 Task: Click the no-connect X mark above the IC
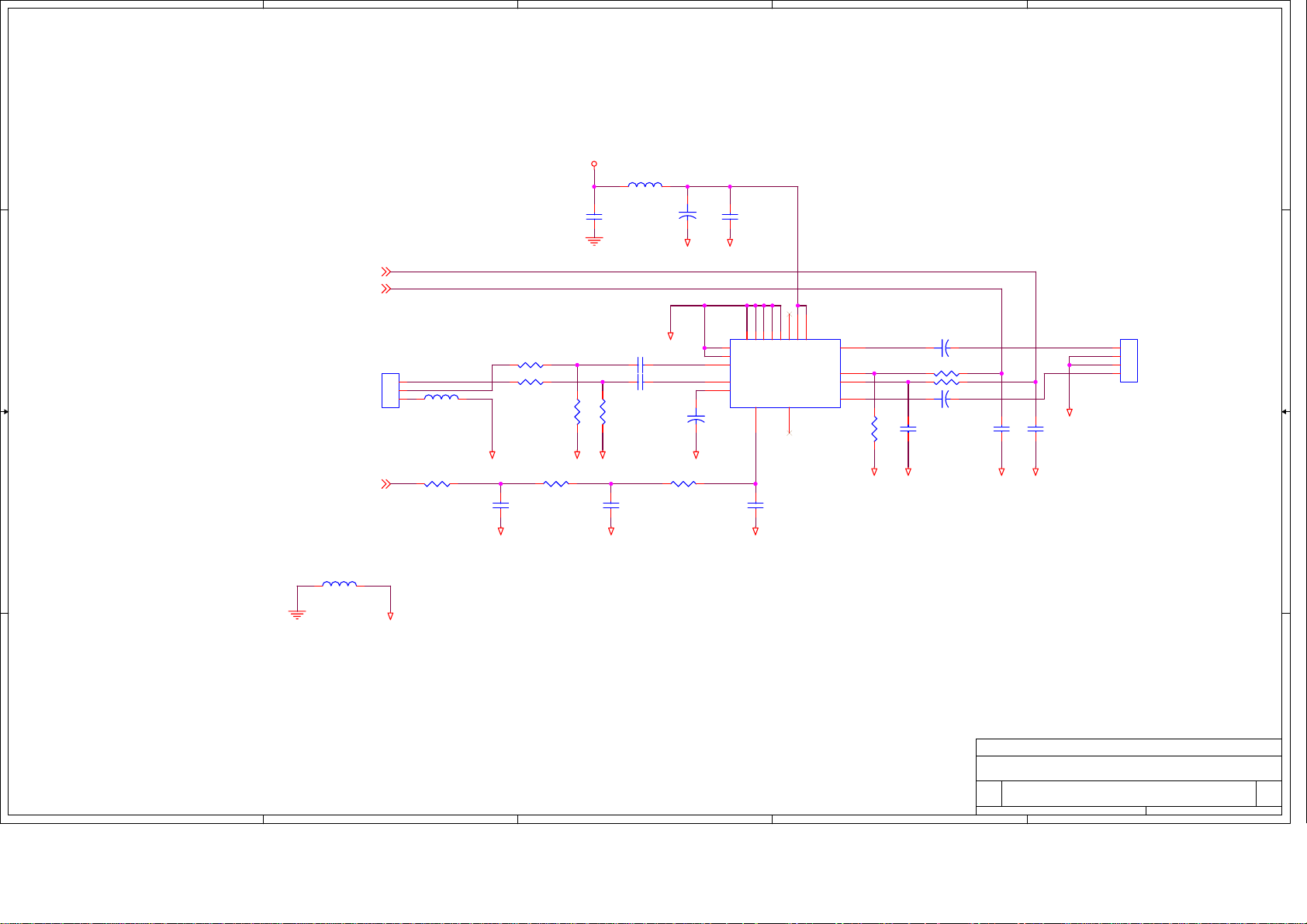pyautogui.click(x=790, y=313)
